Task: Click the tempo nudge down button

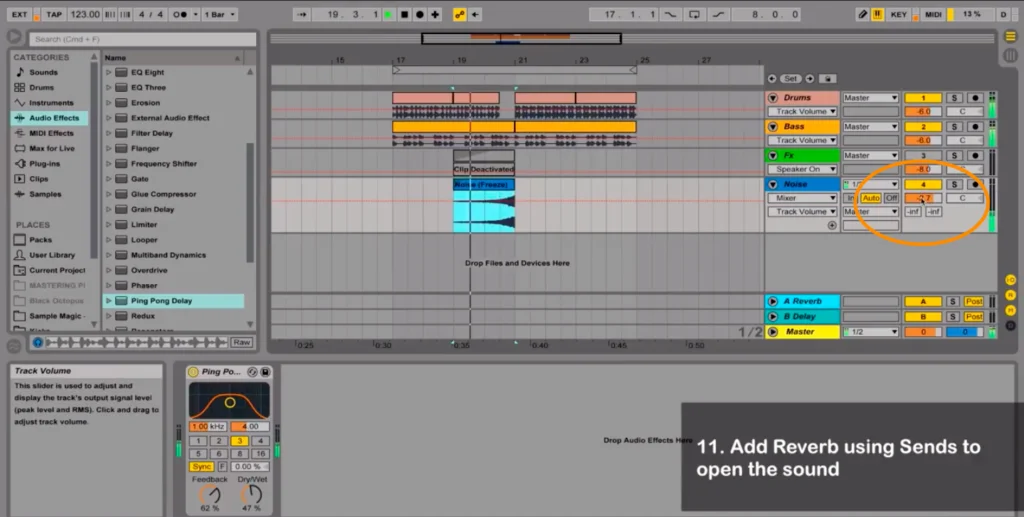Action: coord(110,14)
